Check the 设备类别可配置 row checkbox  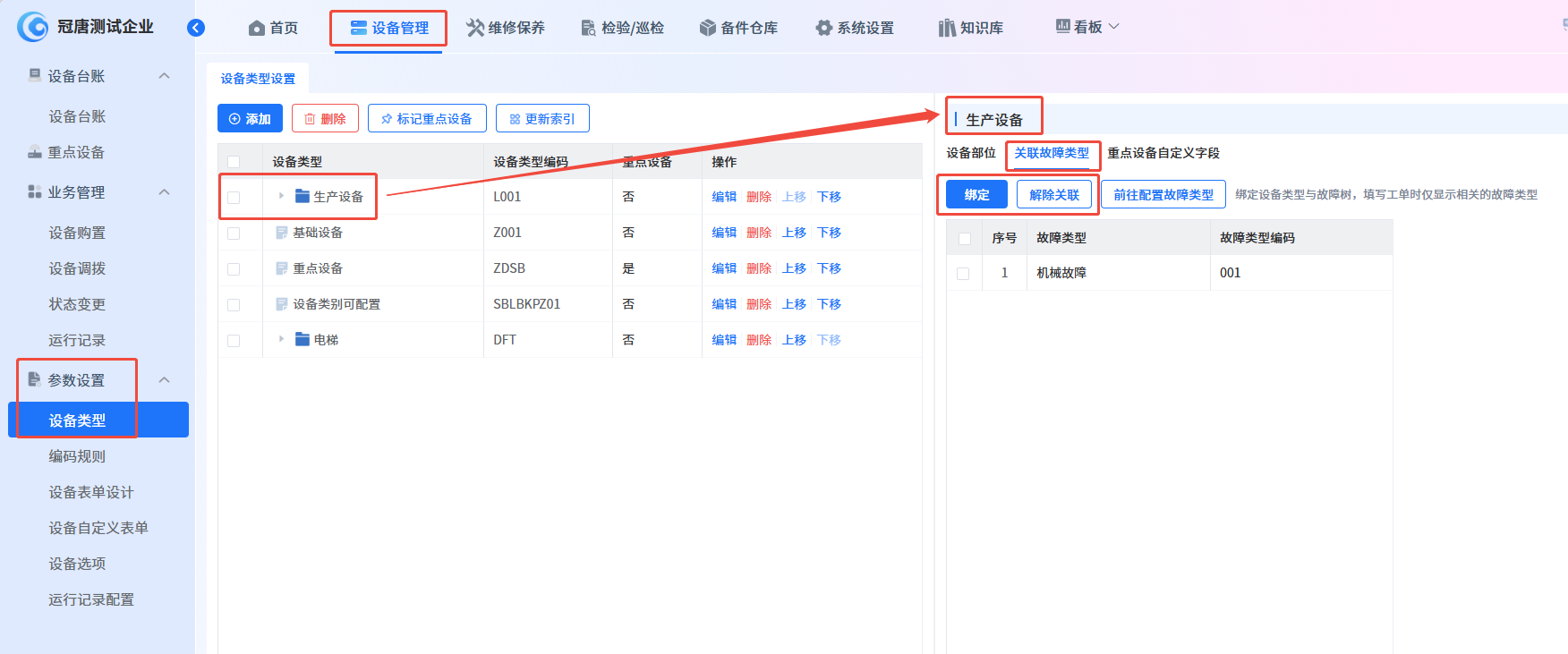[x=234, y=305]
